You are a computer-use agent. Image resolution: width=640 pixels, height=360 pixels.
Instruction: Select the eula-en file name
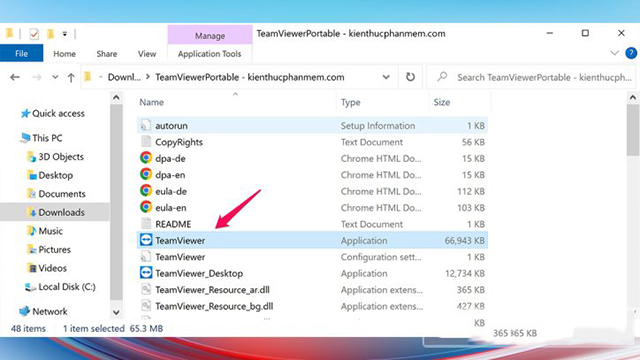click(171, 207)
